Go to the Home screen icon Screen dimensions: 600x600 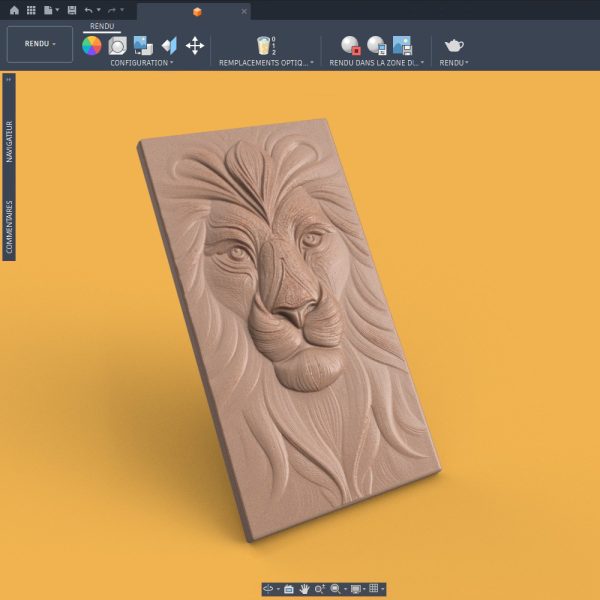[x=14, y=10]
